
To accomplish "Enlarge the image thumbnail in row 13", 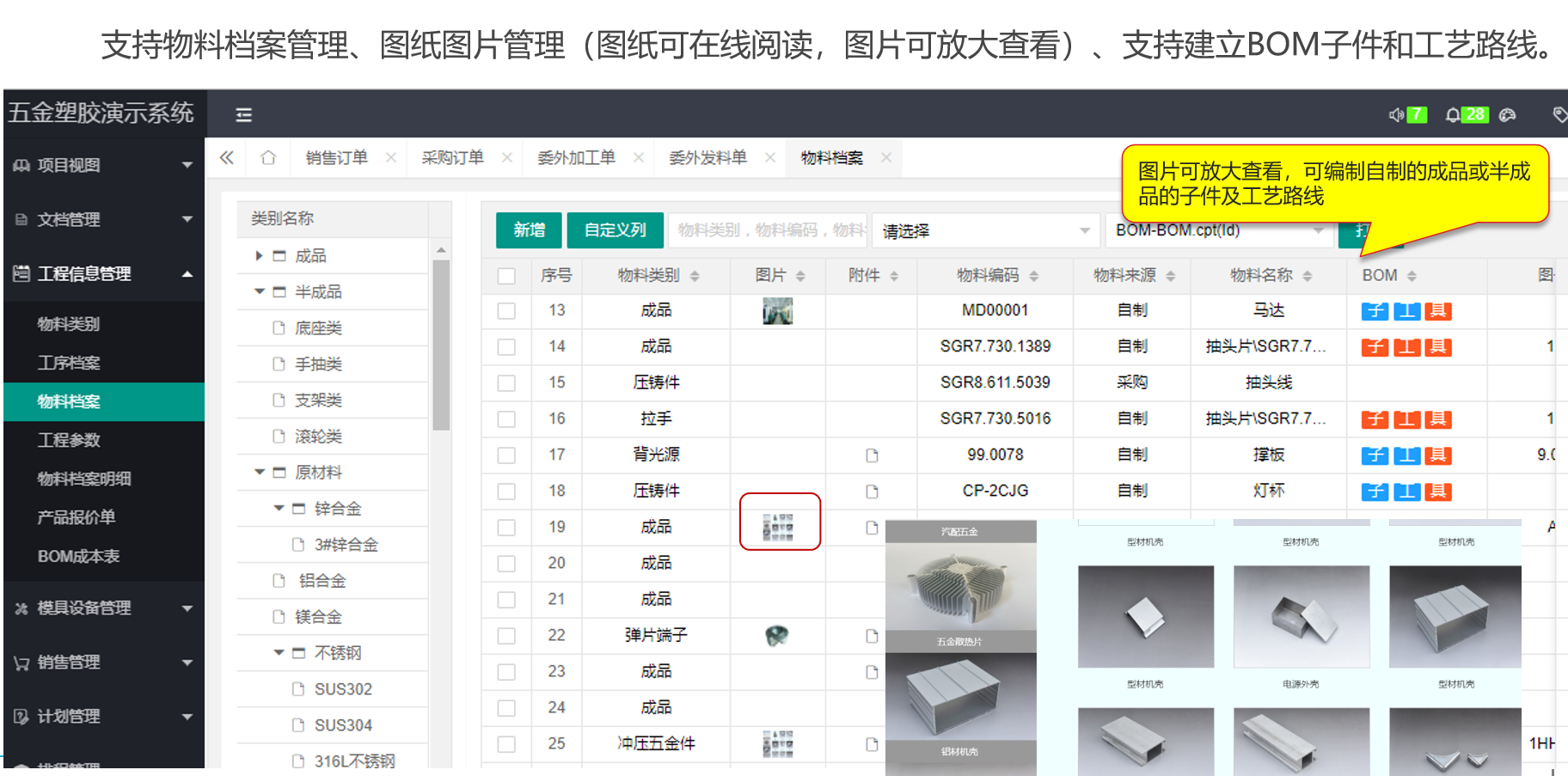I will pos(778,311).
